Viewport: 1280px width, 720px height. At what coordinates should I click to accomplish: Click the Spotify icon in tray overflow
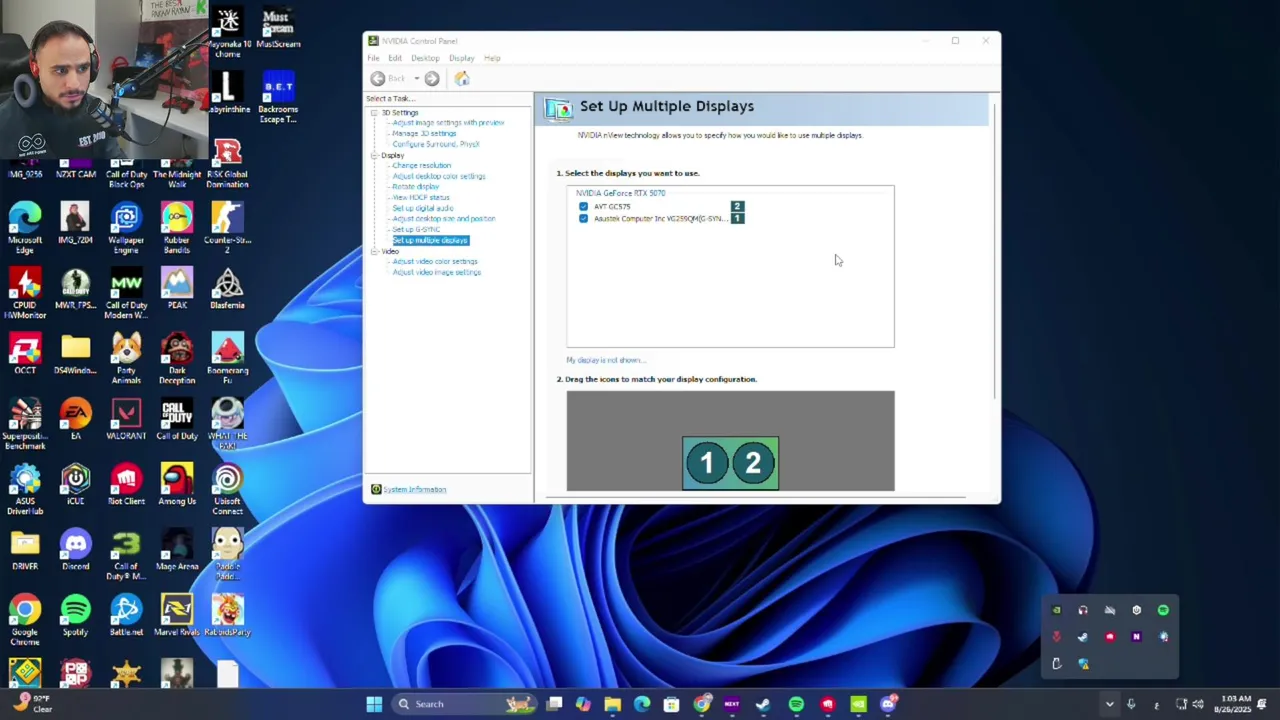1163,610
